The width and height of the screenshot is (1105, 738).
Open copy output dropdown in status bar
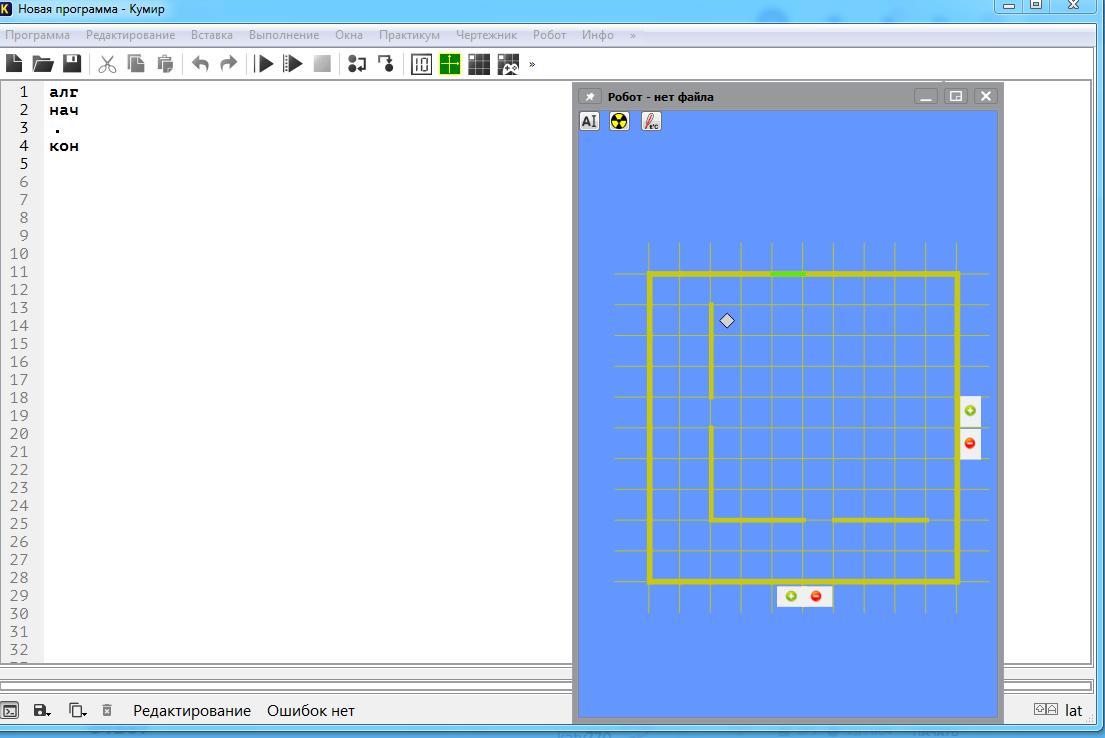coord(77,711)
